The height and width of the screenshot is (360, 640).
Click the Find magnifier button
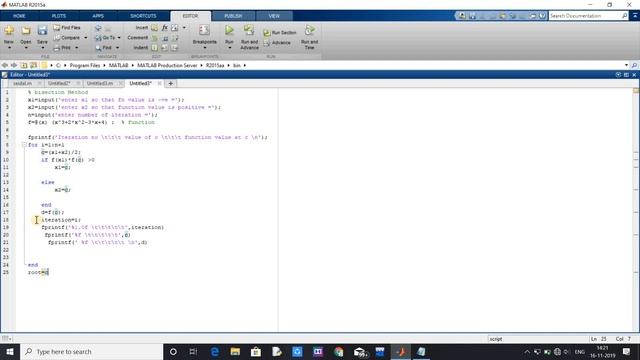(x=103, y=48)
